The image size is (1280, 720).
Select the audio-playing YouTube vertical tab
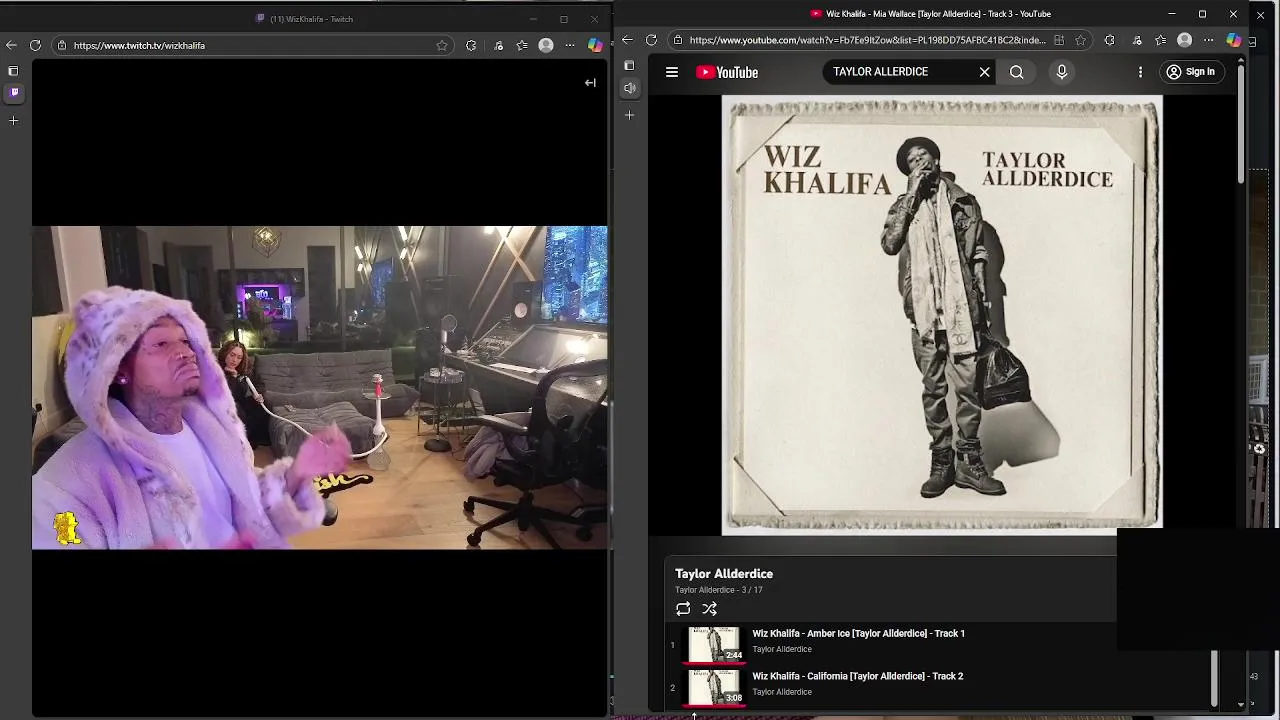pyautogui.click(x=630, y=88)
